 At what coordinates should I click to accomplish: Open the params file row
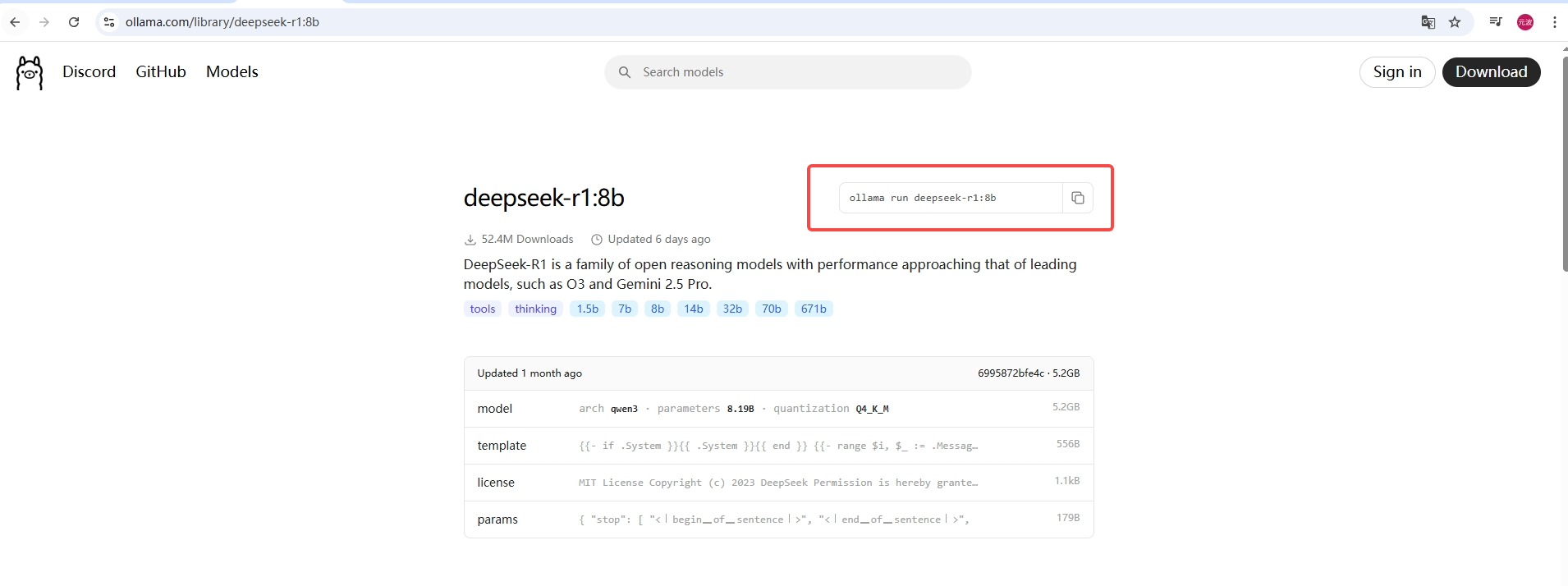pos(778,520)
